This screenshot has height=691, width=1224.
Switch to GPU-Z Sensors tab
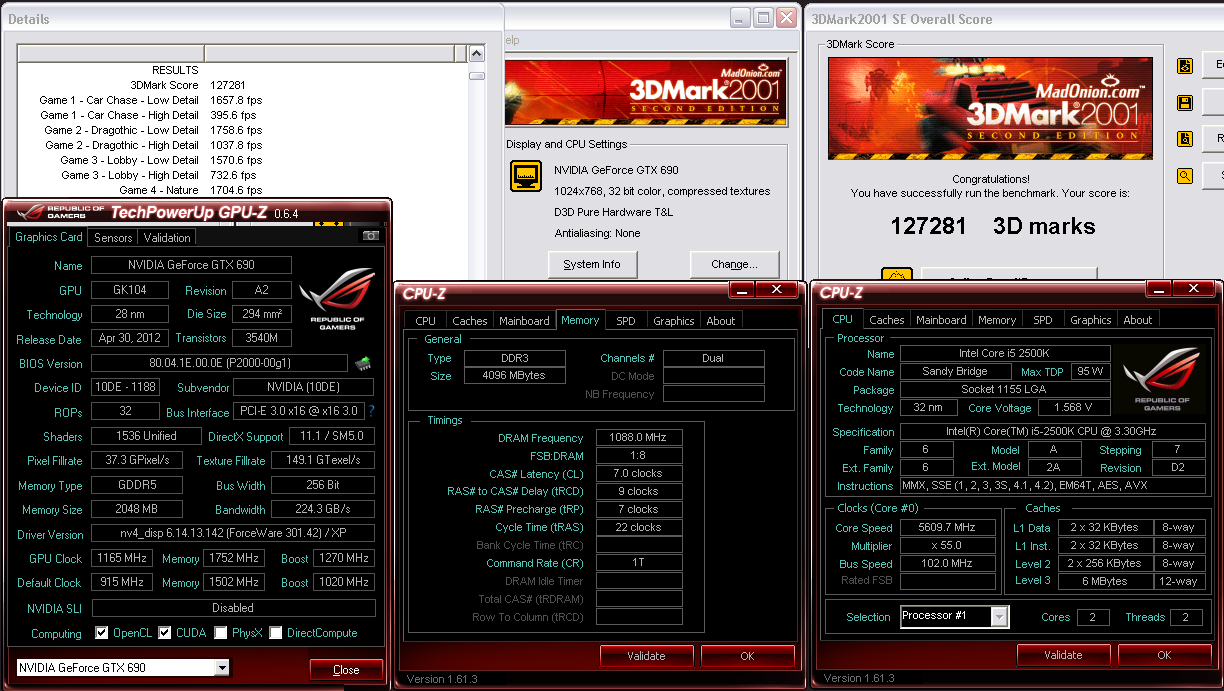pos(113,238)
